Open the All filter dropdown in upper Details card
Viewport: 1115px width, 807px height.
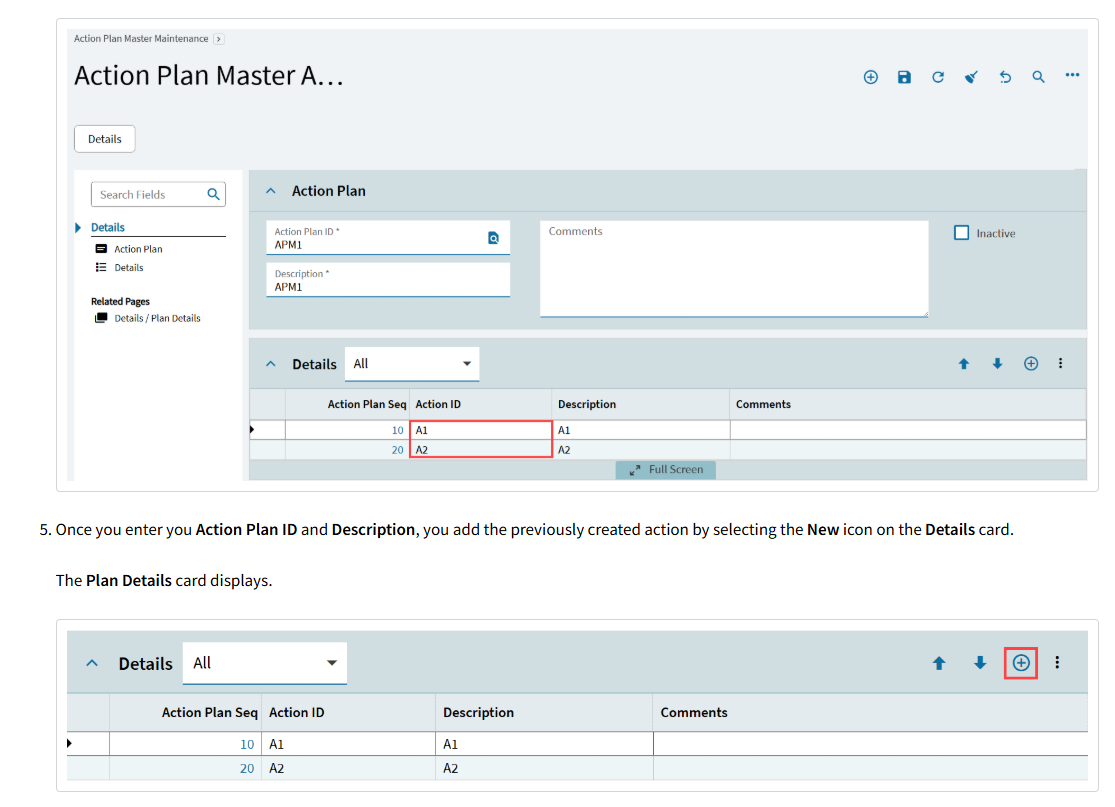412,364
